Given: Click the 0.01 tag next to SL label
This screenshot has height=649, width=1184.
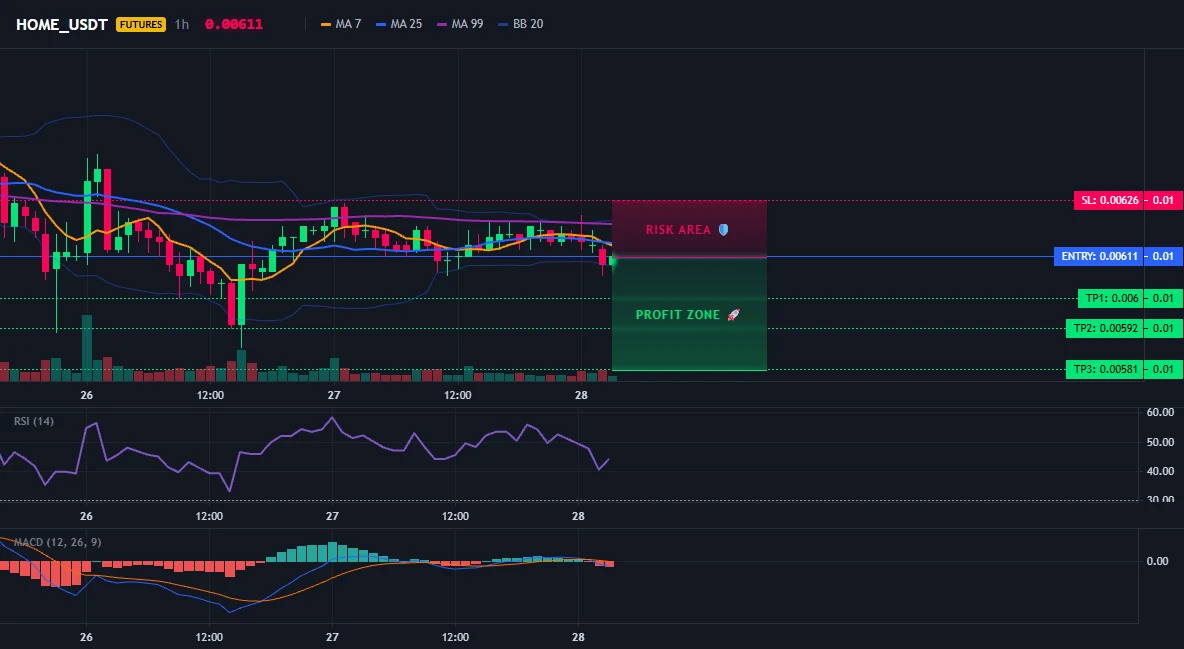Looking at the screenshot, I should click(x=1163, y=200).
